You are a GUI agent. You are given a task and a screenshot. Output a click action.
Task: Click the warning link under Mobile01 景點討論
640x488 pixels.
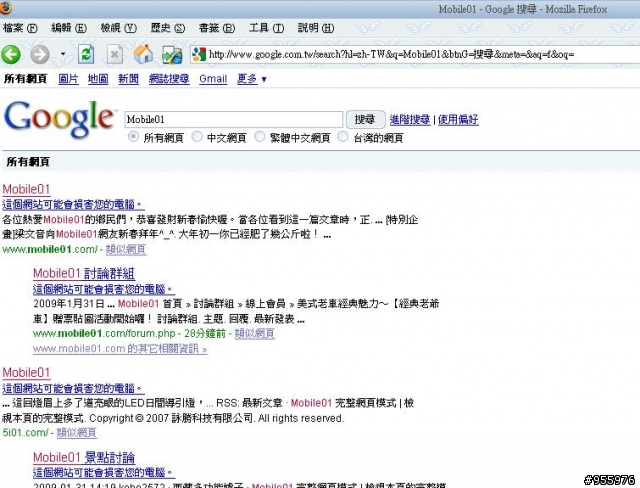pyautogui.click(x=104, y=472)
